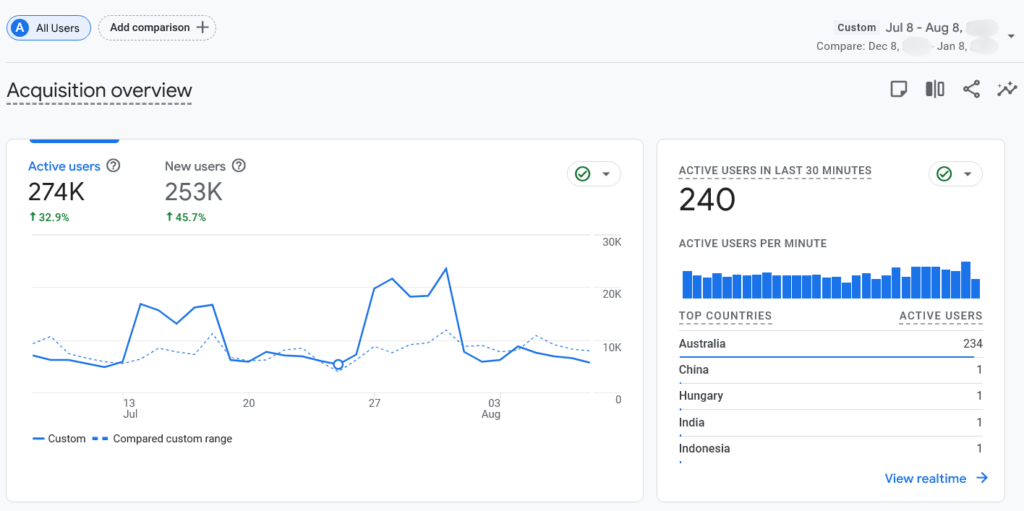Click help icon next to New users
The image size is (1024, 511).
point(239,166)
